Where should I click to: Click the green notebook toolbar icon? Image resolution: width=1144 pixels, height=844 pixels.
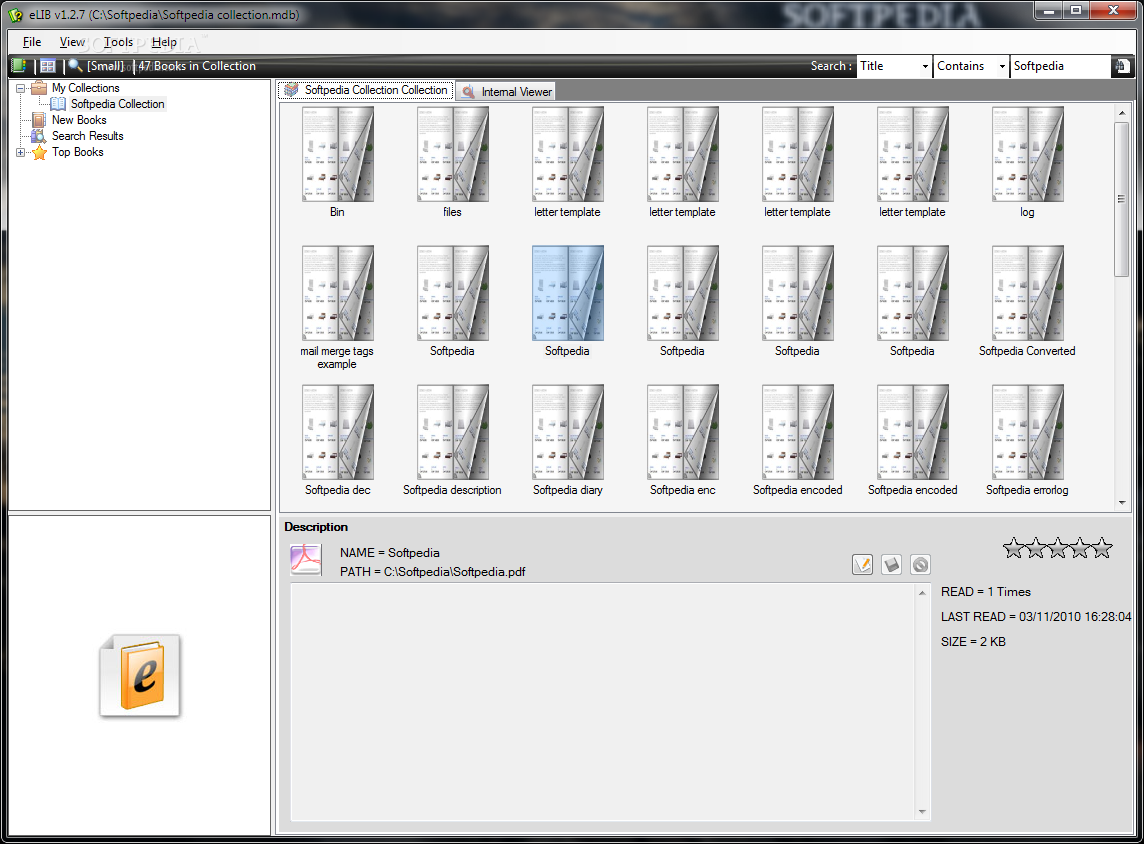pos(19,66)
